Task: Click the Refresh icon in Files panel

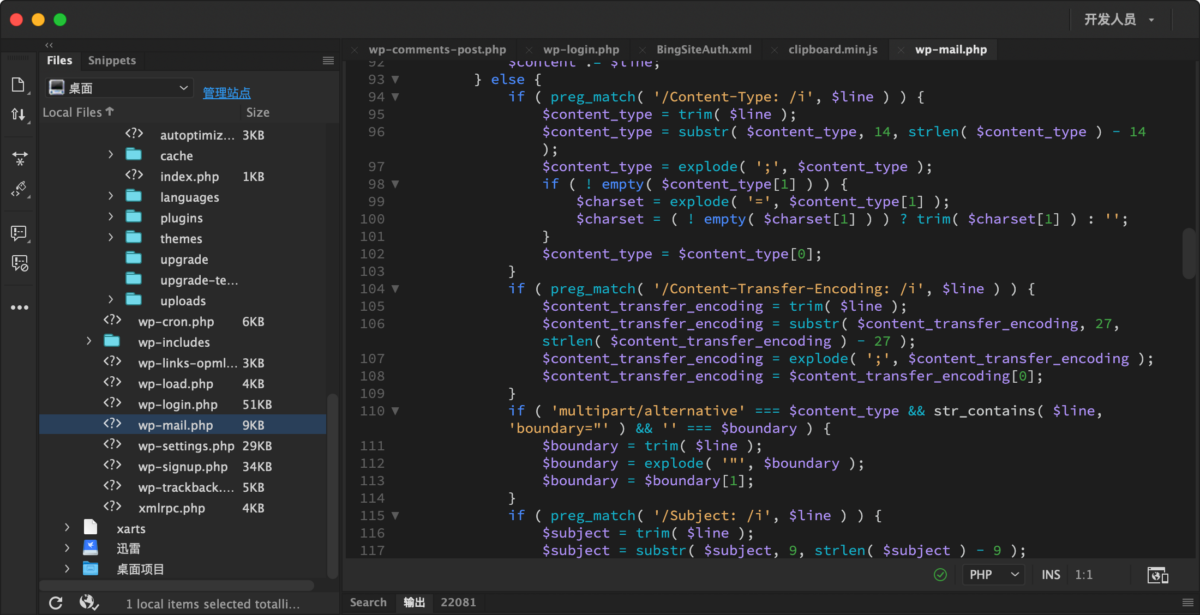Action: [x=56, y=603]
